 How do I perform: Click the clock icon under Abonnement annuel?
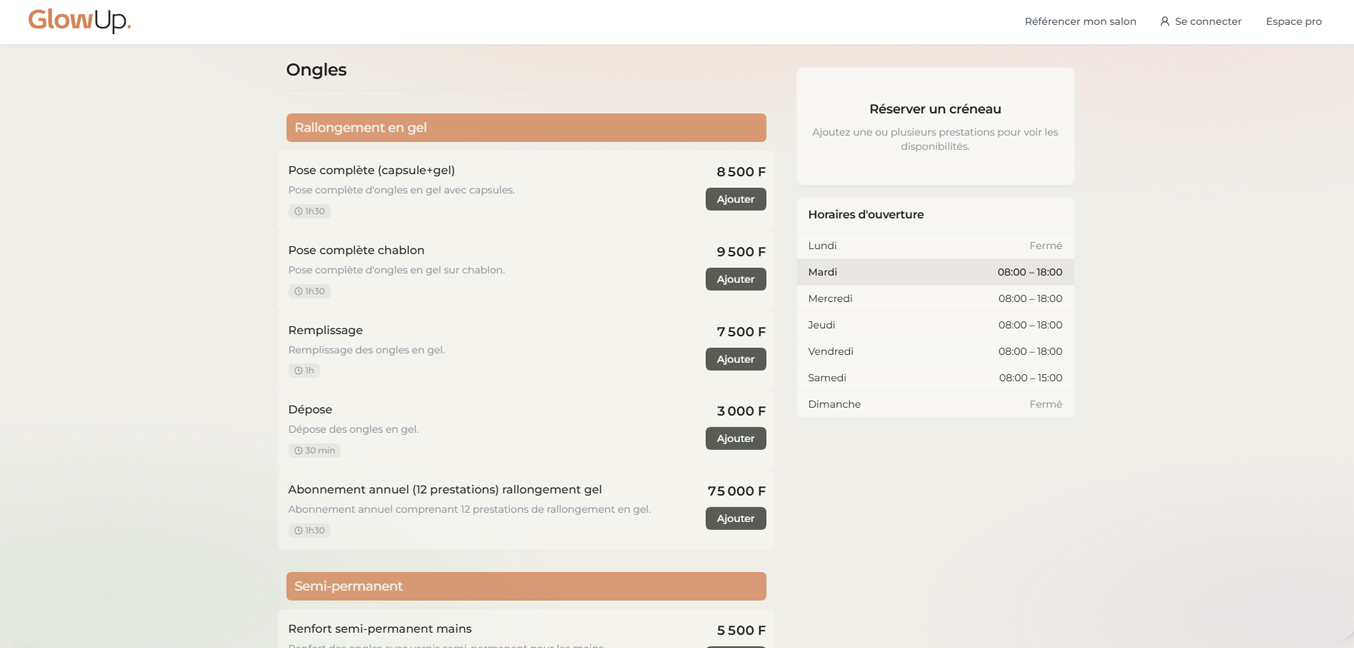pos(298,531)
